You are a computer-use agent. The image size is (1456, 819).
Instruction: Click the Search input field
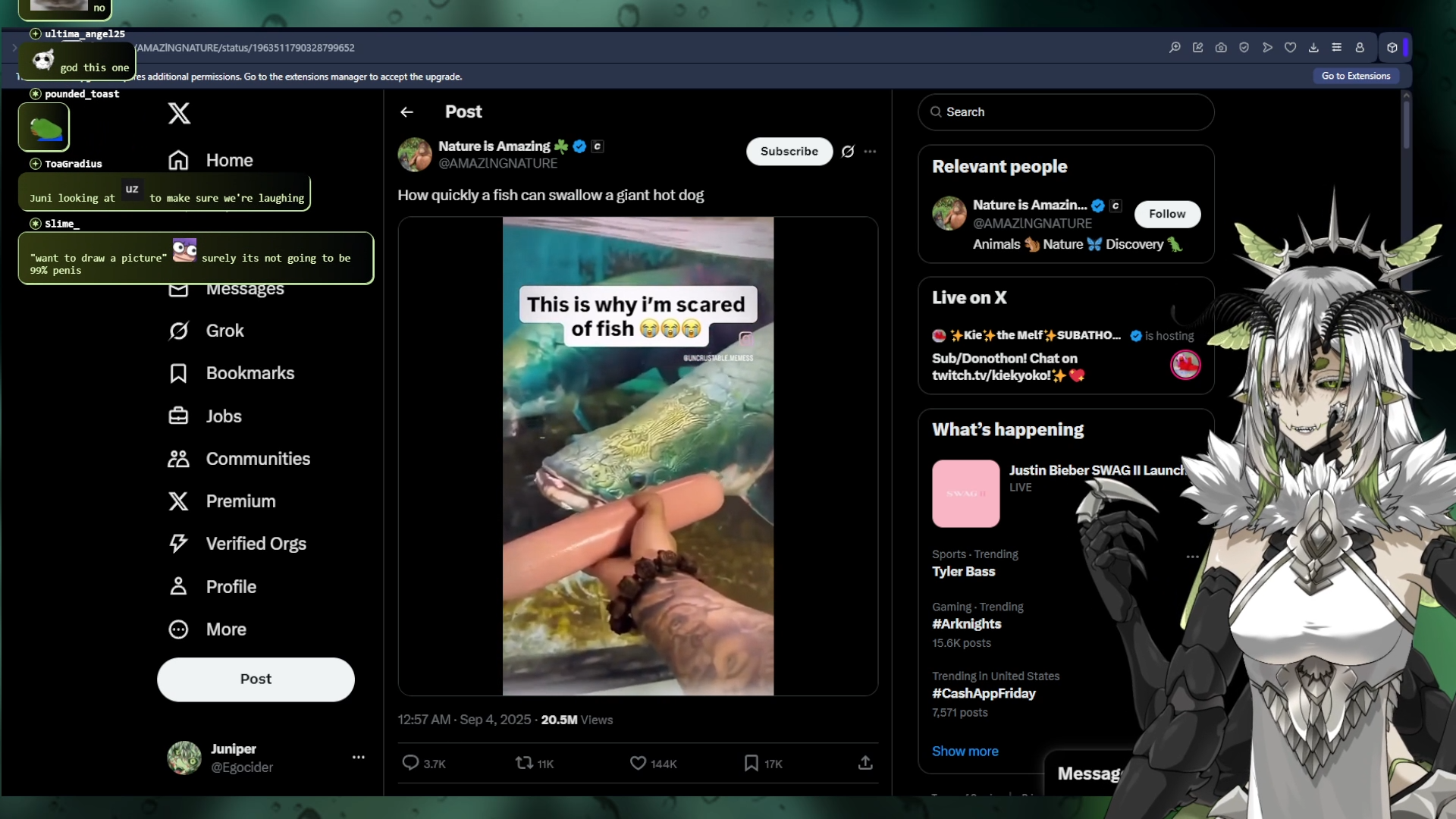(1065, 112)
